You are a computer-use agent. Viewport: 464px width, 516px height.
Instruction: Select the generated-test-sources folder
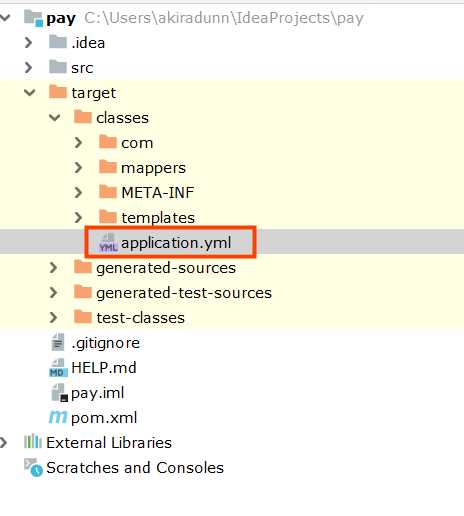click(x=173, y=292)
